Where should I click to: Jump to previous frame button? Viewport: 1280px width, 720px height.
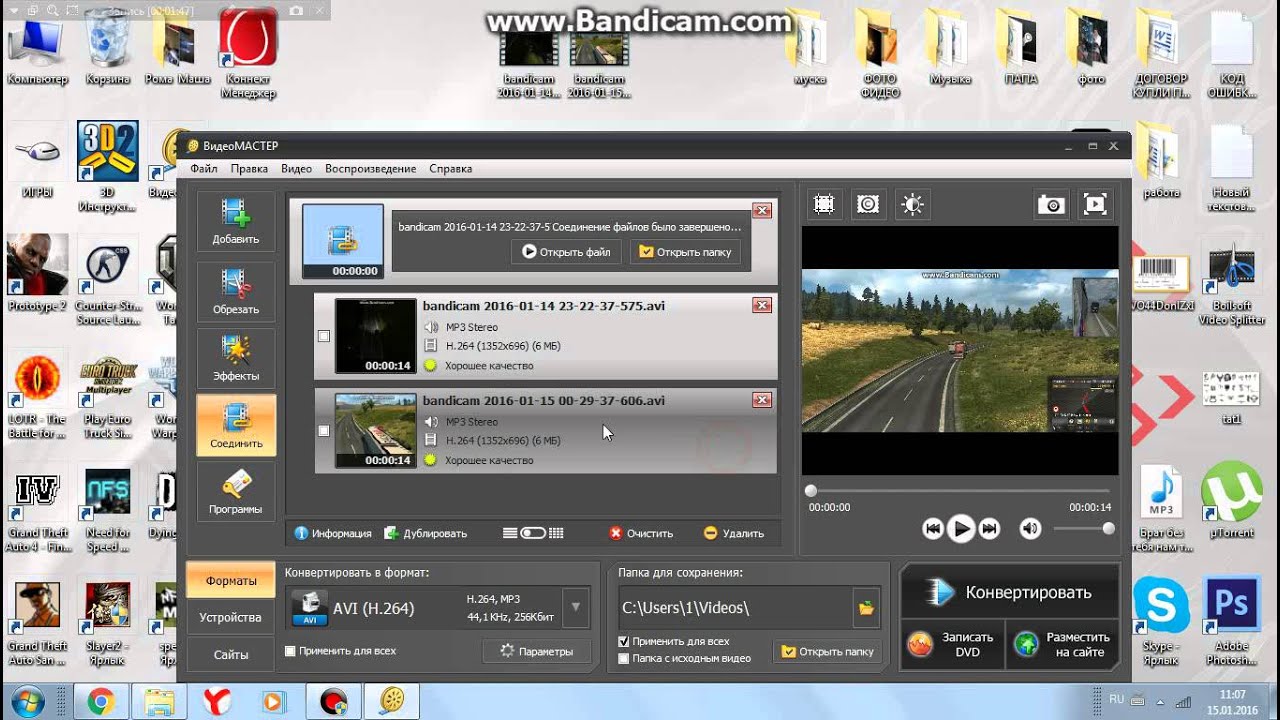933,529
